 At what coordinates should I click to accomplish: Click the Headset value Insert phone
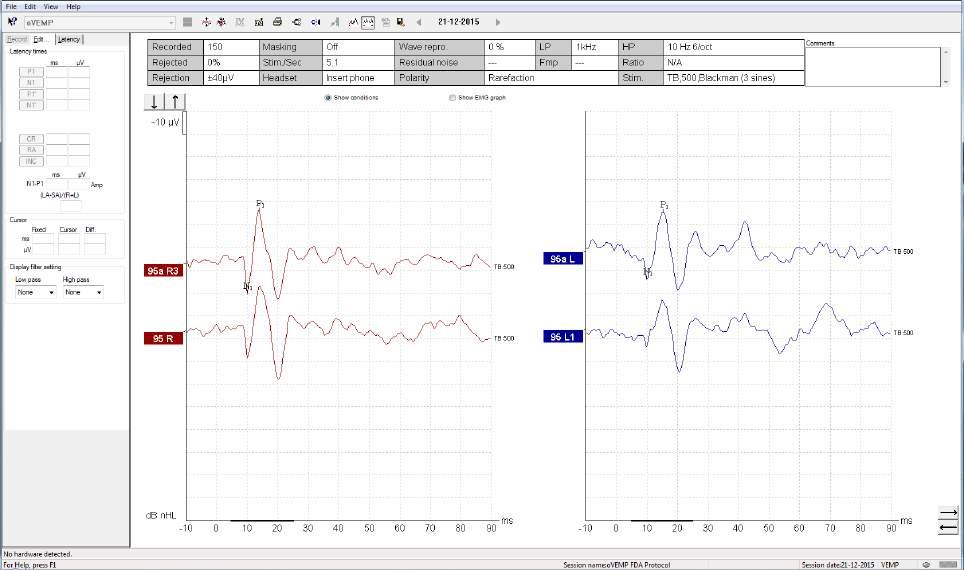coord(358,78)
